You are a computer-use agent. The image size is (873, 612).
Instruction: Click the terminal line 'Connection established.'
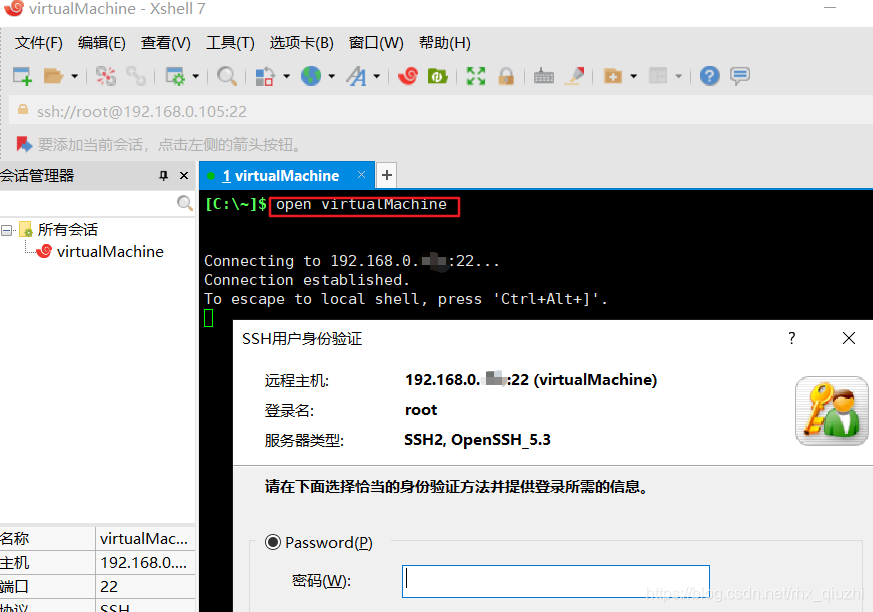[307, 280]
